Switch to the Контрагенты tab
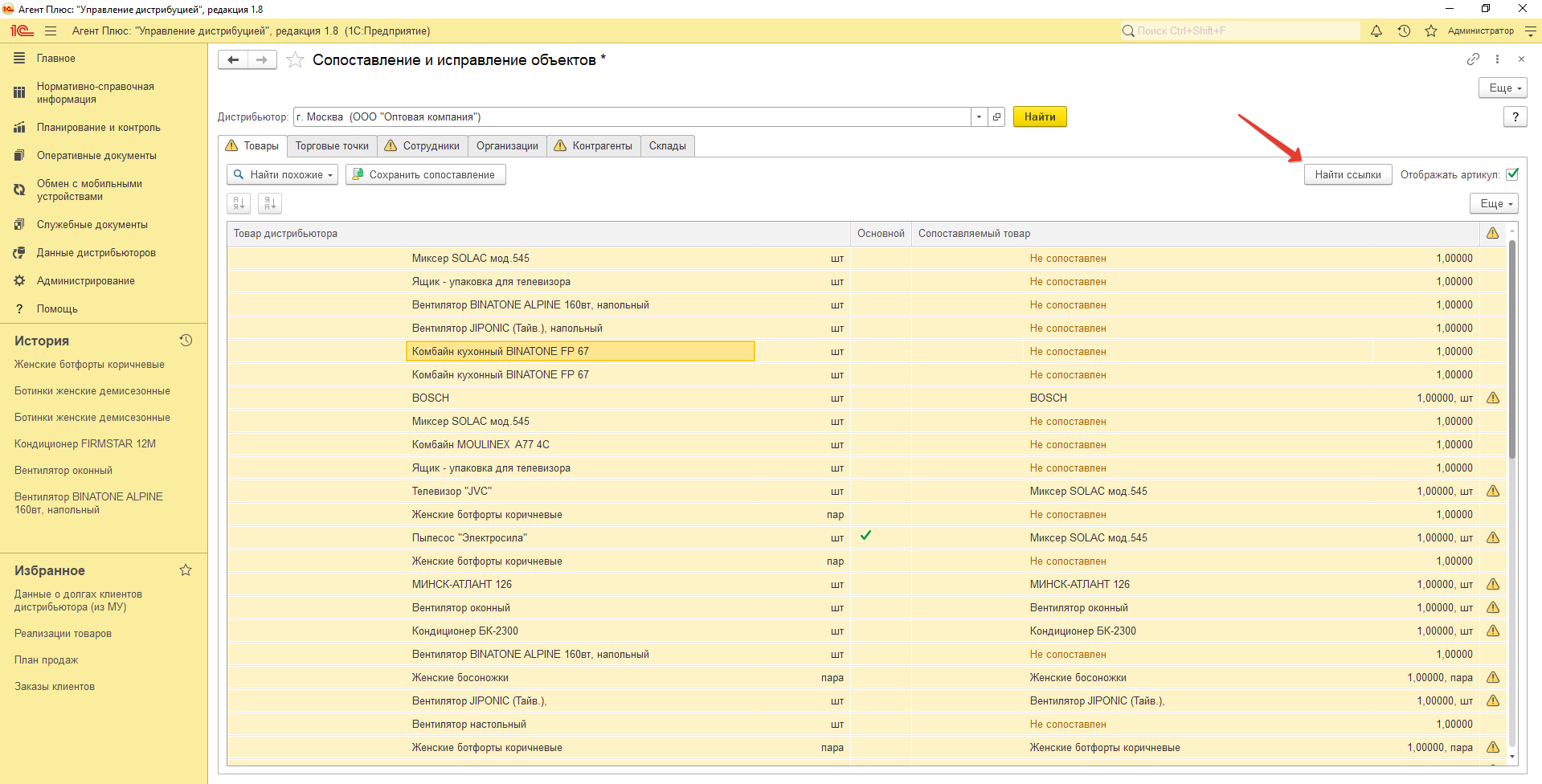Screen dimensions: 1542x784 point(594,145)
